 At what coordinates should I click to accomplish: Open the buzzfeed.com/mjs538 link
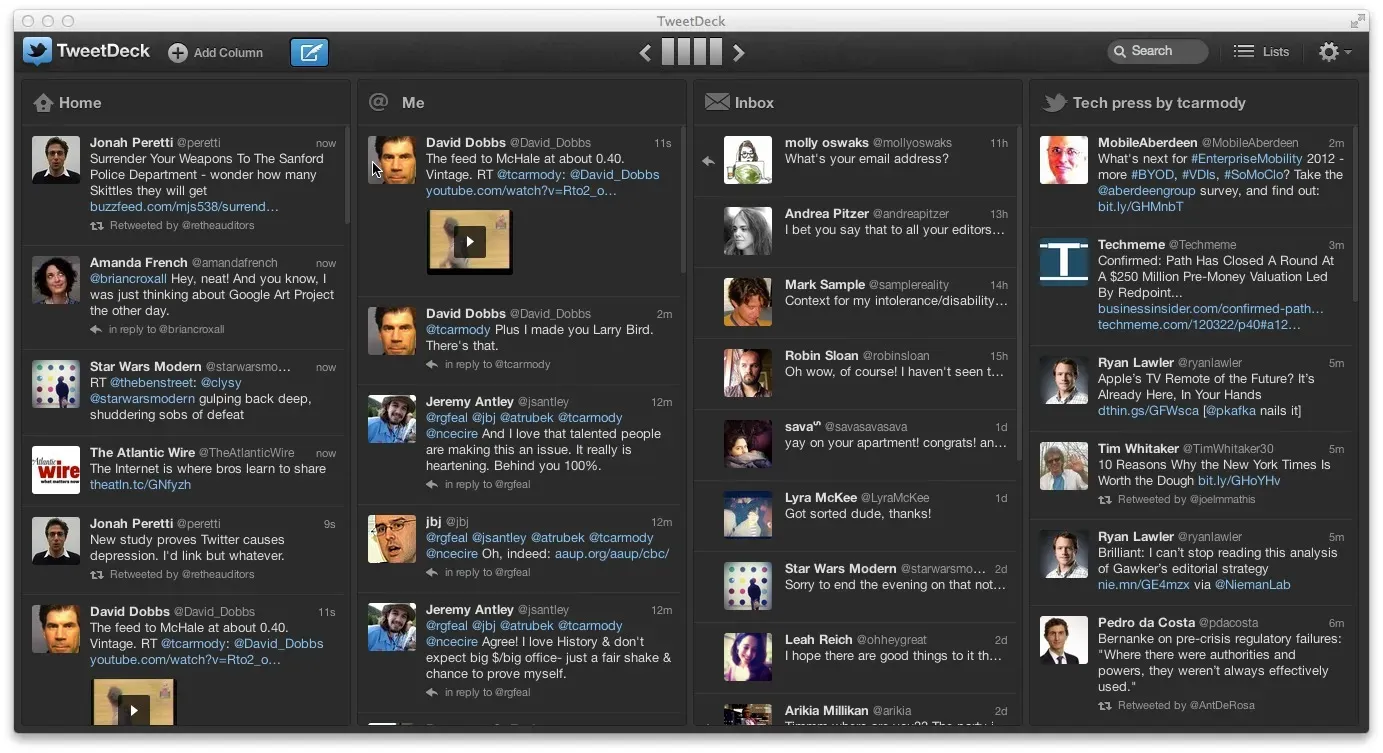184,207
